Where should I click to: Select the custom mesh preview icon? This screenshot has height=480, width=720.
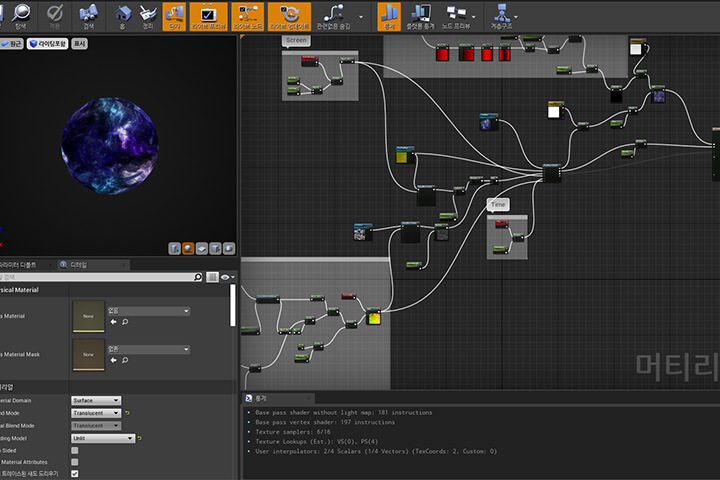click(x=229, y=248)
